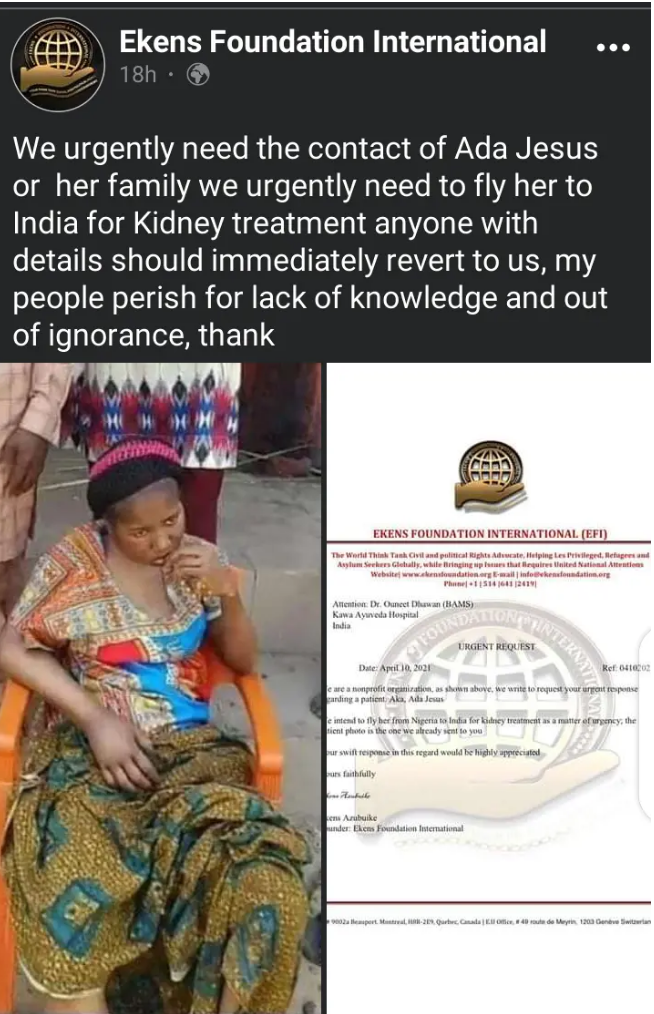Click the globe-hand logo on the letterhead
The width and height of the screenshot is (654, 1014).
pos(490,475)
